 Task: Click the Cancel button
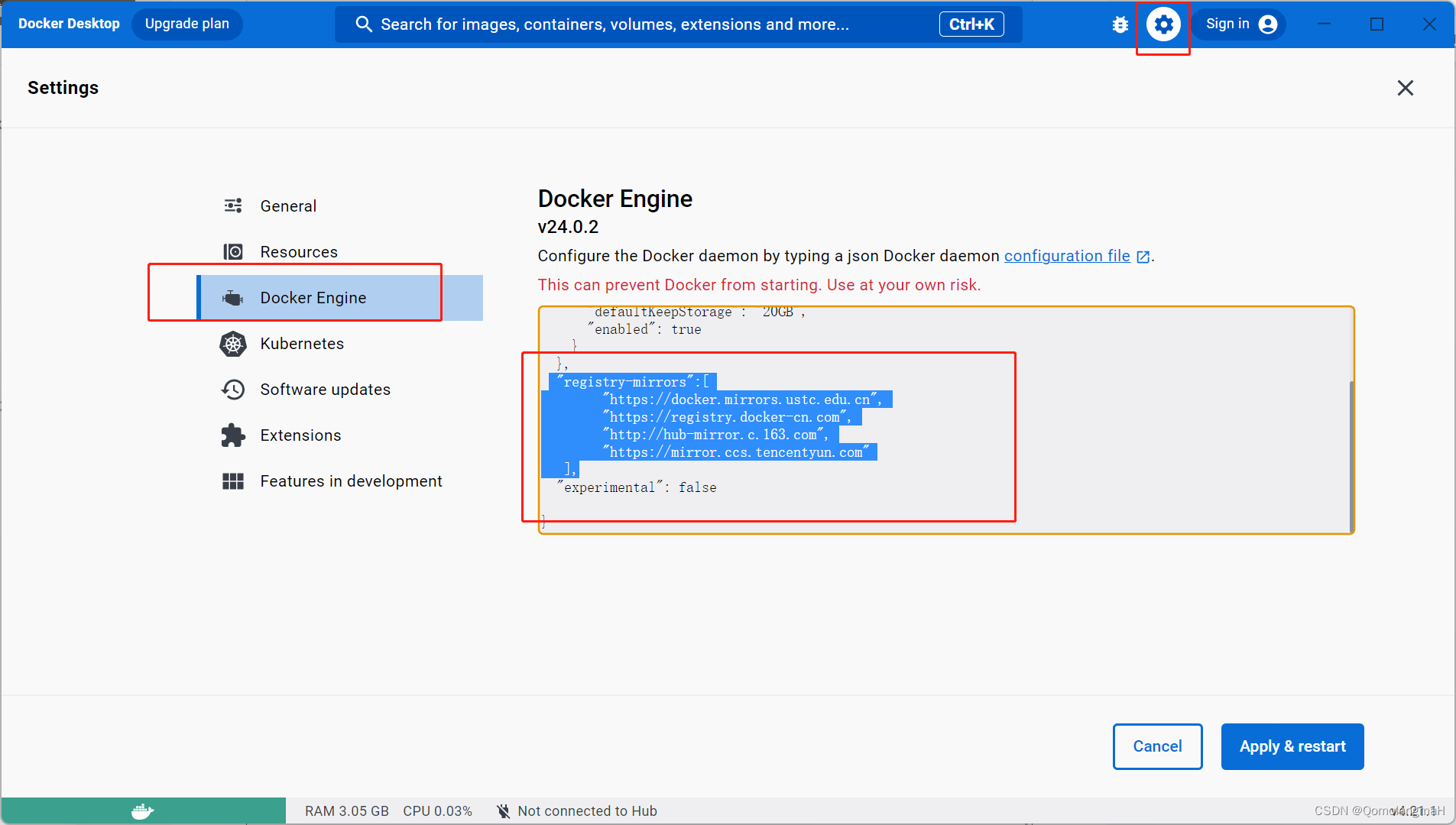click(x=1157, y=746)
